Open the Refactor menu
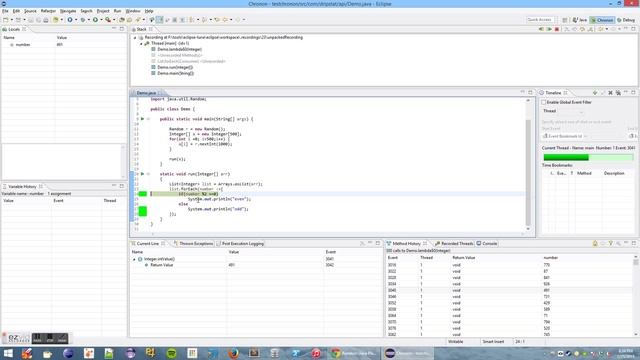Screen dimensions: 640x360 48,11
